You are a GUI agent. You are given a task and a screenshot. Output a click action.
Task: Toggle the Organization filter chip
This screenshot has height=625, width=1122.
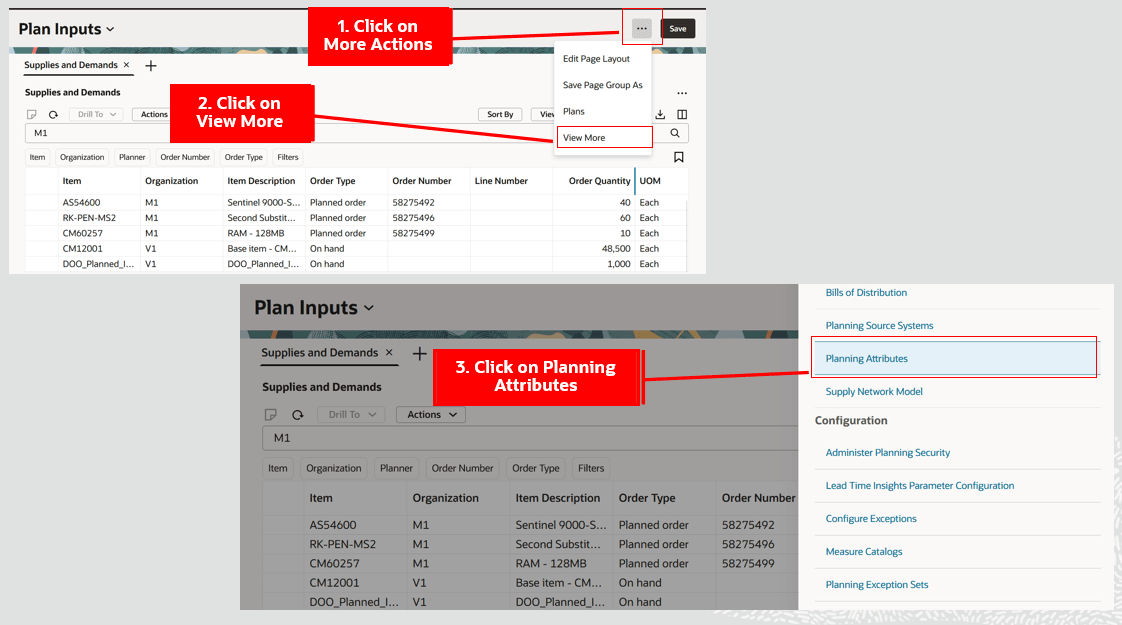pos(82,157)
